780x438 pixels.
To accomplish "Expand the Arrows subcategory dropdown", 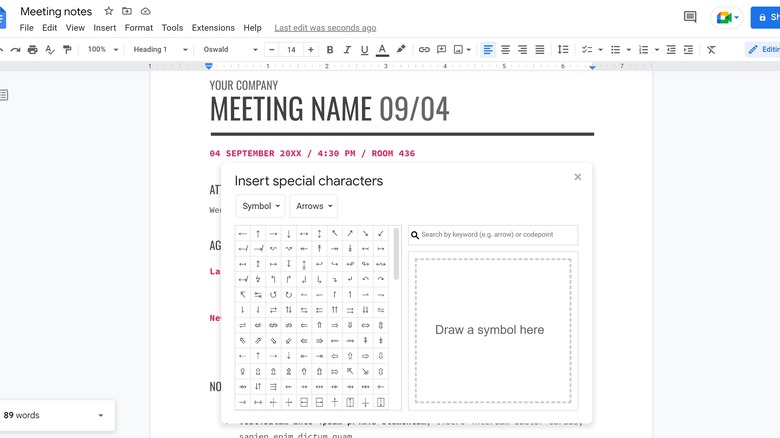I will pyautogui.click(x=314, y=206).
